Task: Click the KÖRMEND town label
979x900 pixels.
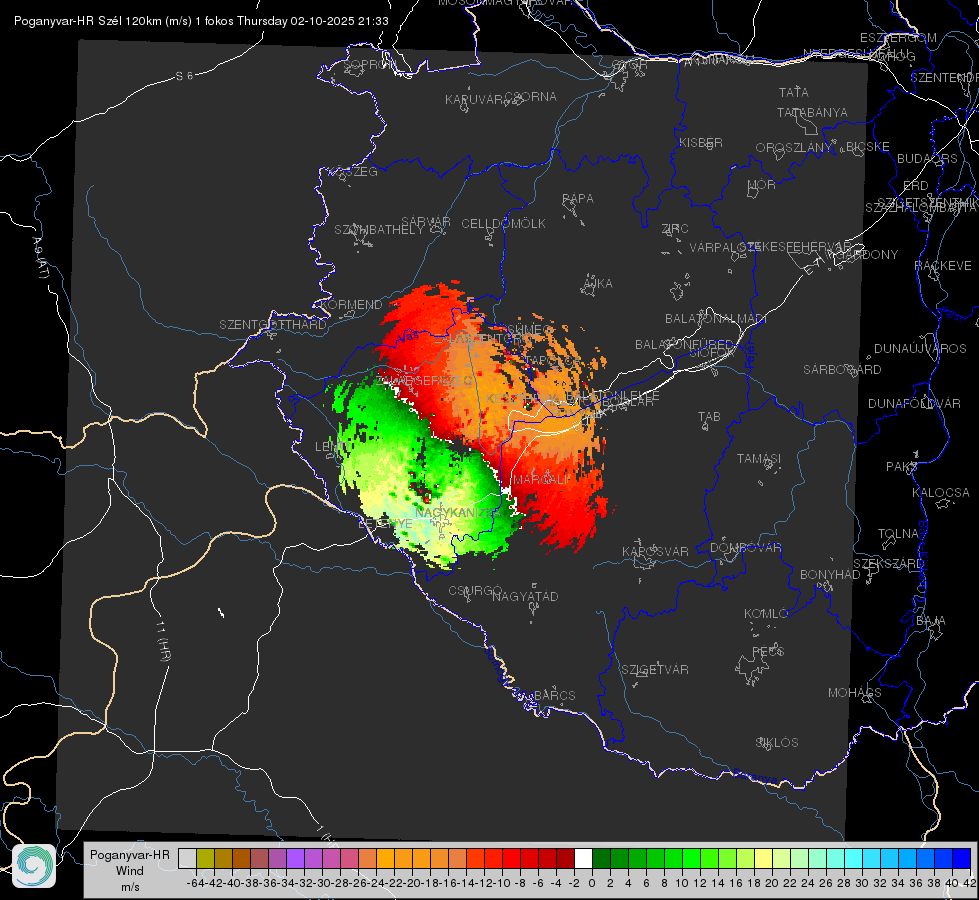Action: pyautogui.click(x=350, y=305)
